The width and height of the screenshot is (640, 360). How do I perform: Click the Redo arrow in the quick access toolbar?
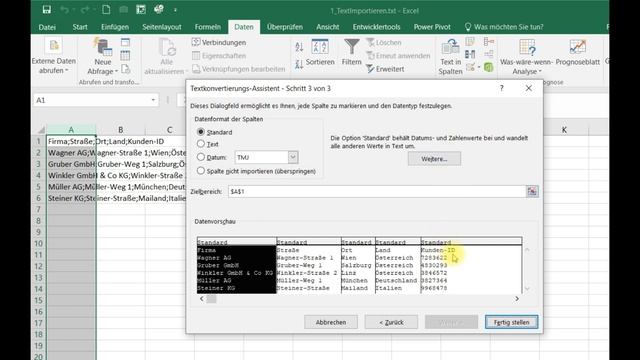pyautogui.click(x=85, y=10)
